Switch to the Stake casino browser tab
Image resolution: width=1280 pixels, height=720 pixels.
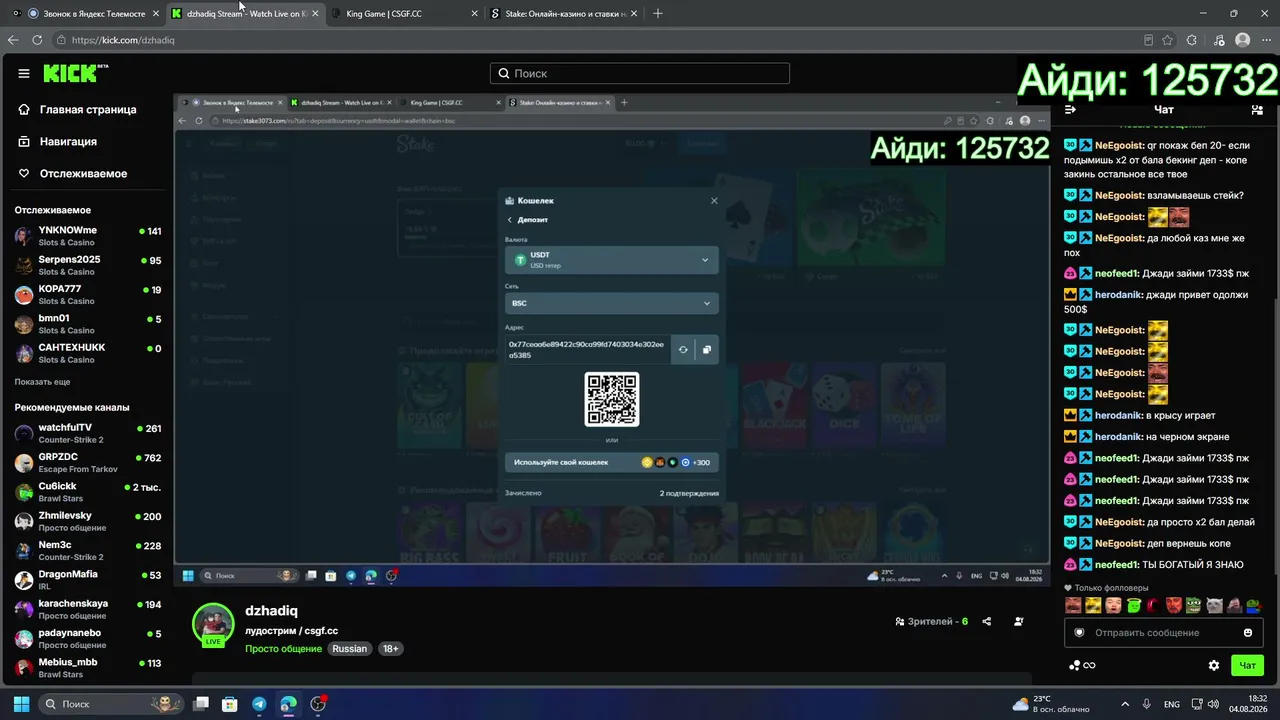[x=563, y=14]
